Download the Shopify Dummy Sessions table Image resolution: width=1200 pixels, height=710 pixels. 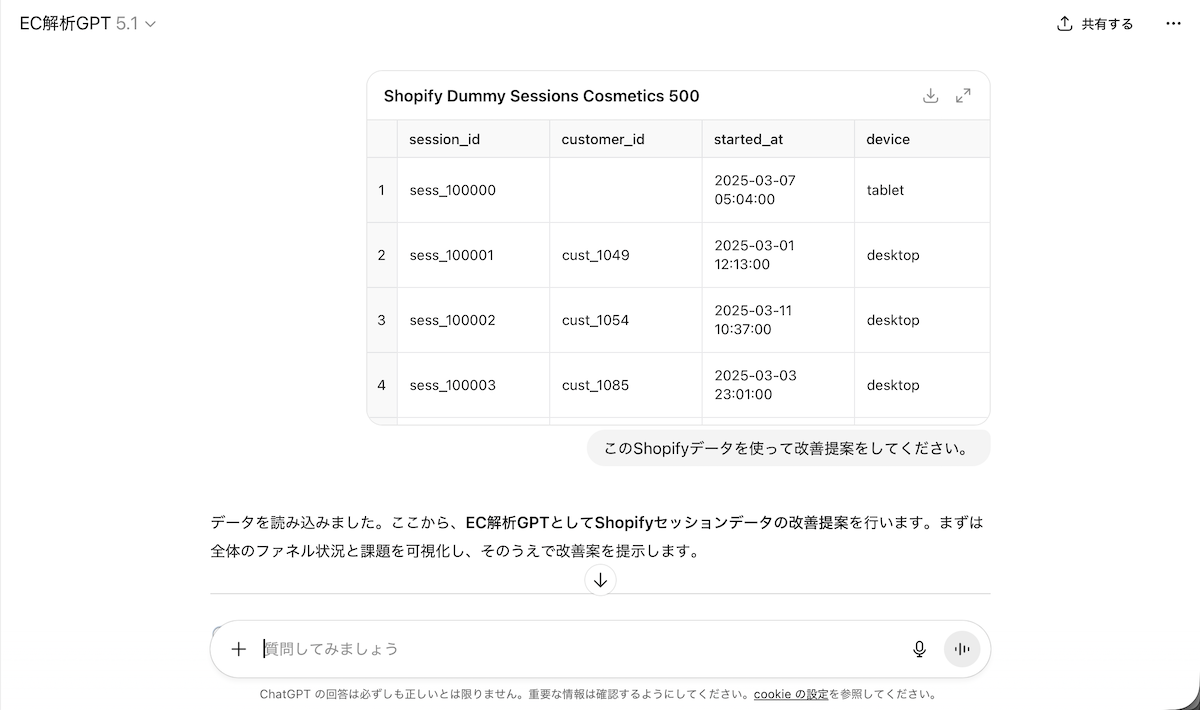(930, 94)
